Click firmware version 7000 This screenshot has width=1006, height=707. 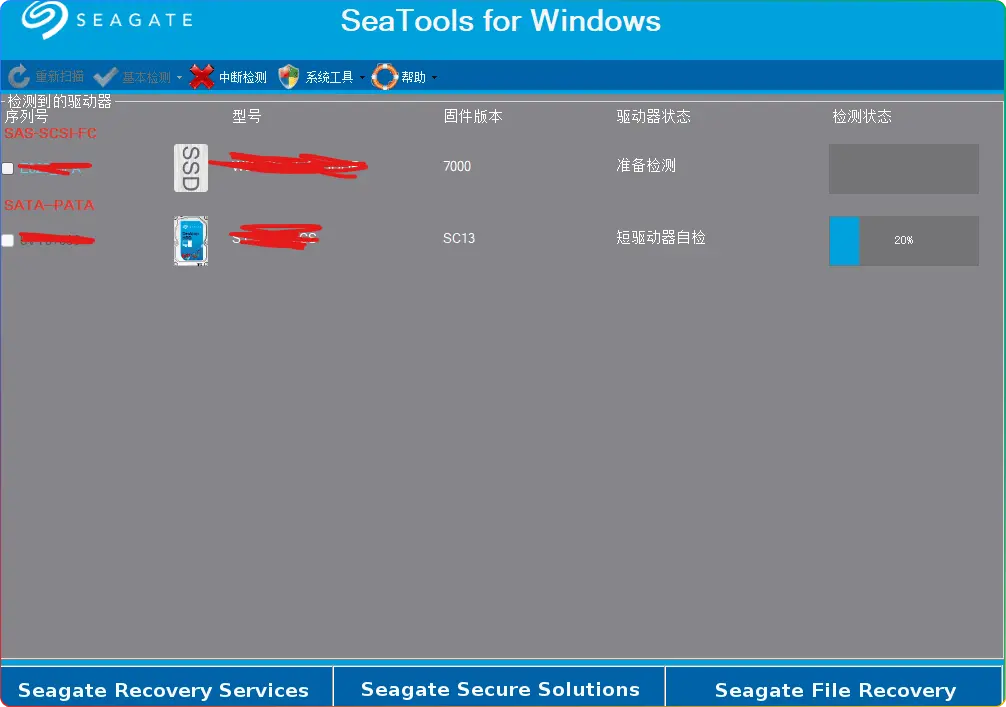[457, 166]
